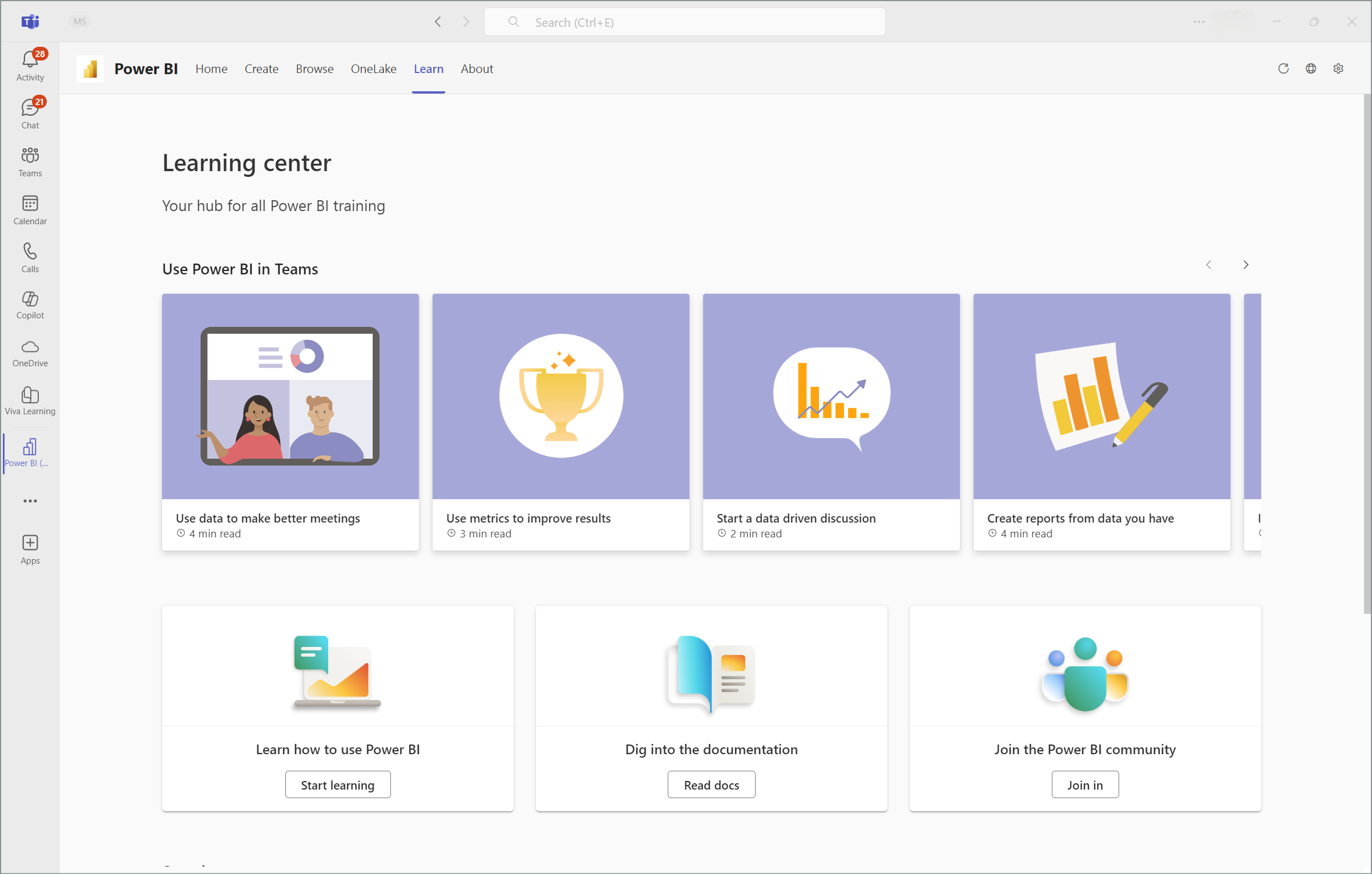Click the meeting illustration thumbnail
The height and width of the screenshot is (874, 1372).
click(290, 396)
